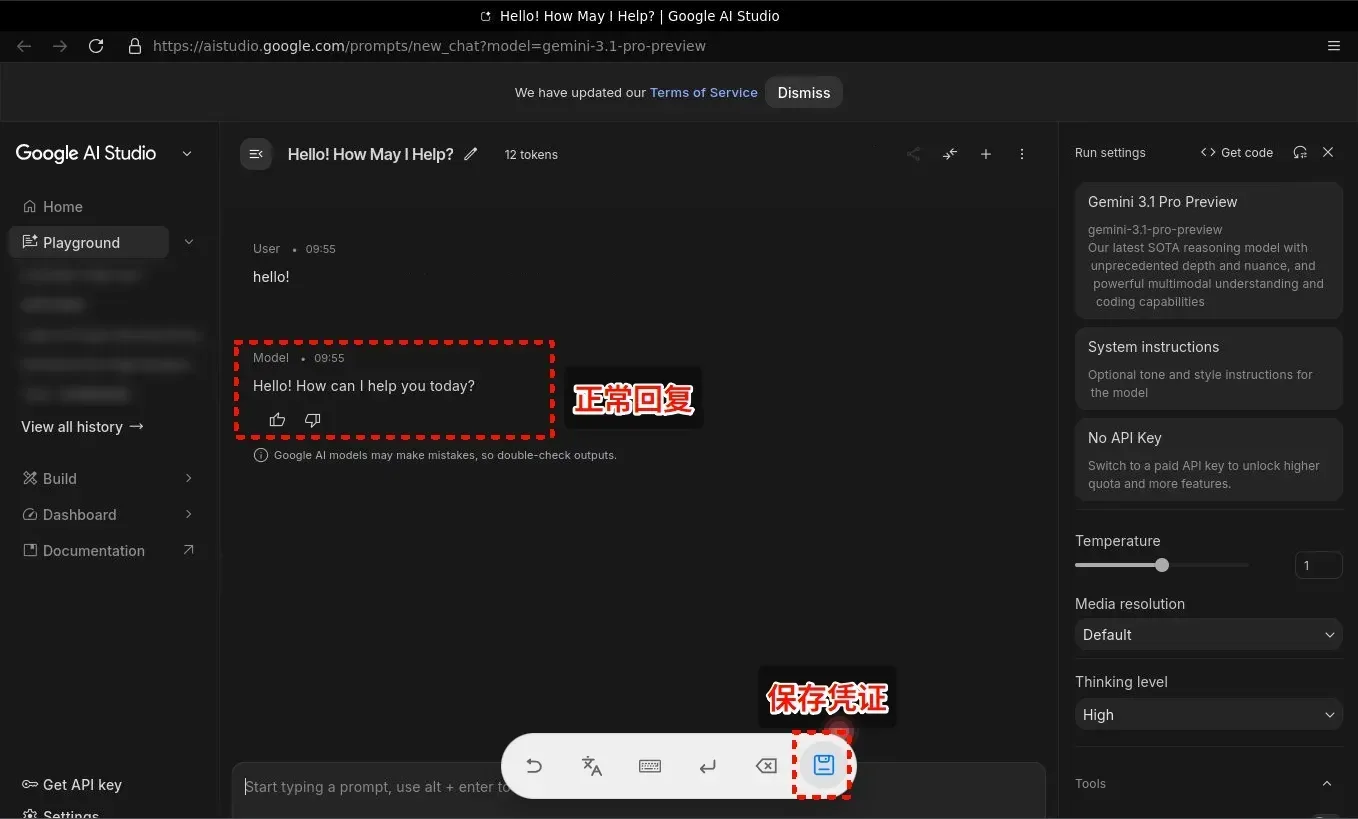Screen dimensions: 1358x819
Task: Toggle the sidebar collapse button beside title
Action: pos(256,154)
